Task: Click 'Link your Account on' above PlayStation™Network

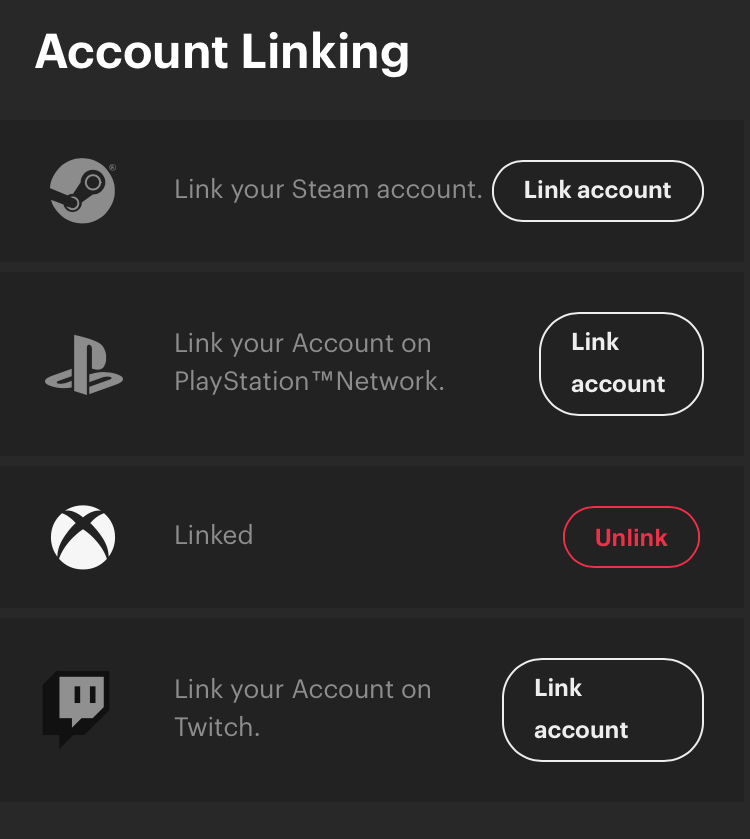Action: click(x=303, y=344)
